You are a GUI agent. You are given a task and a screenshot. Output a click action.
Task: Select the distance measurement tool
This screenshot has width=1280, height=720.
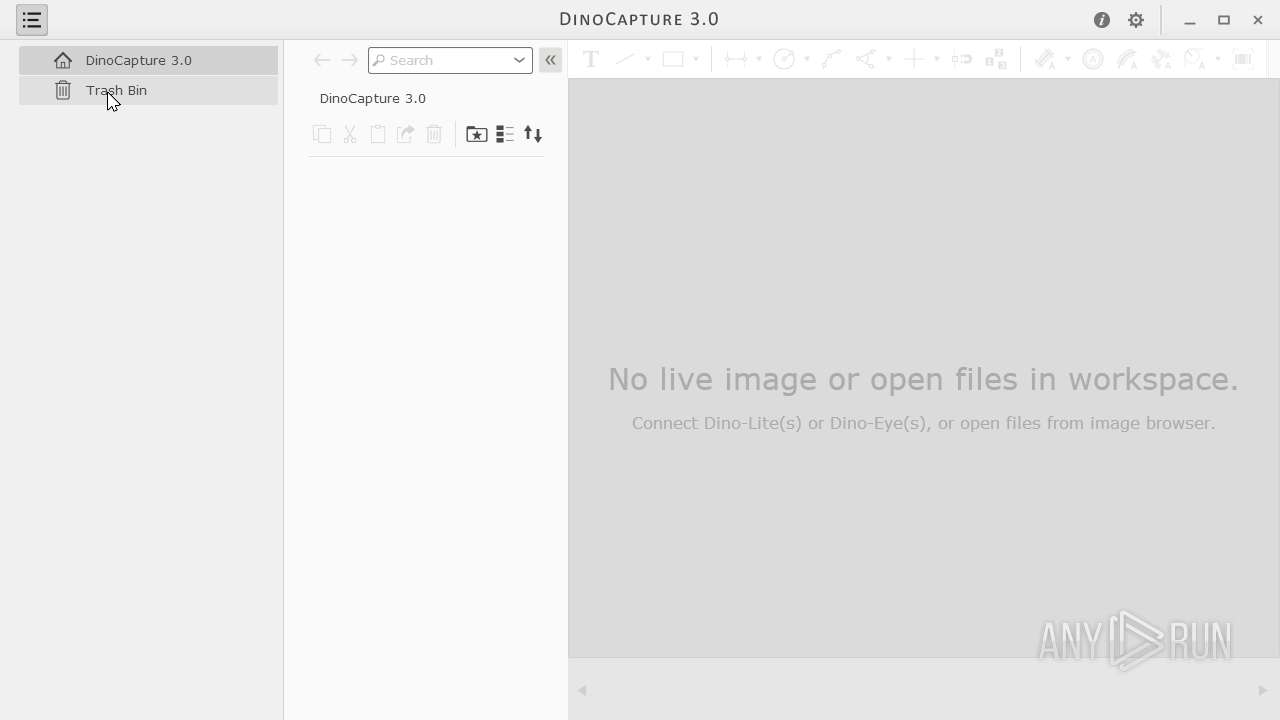click(735, 59)
